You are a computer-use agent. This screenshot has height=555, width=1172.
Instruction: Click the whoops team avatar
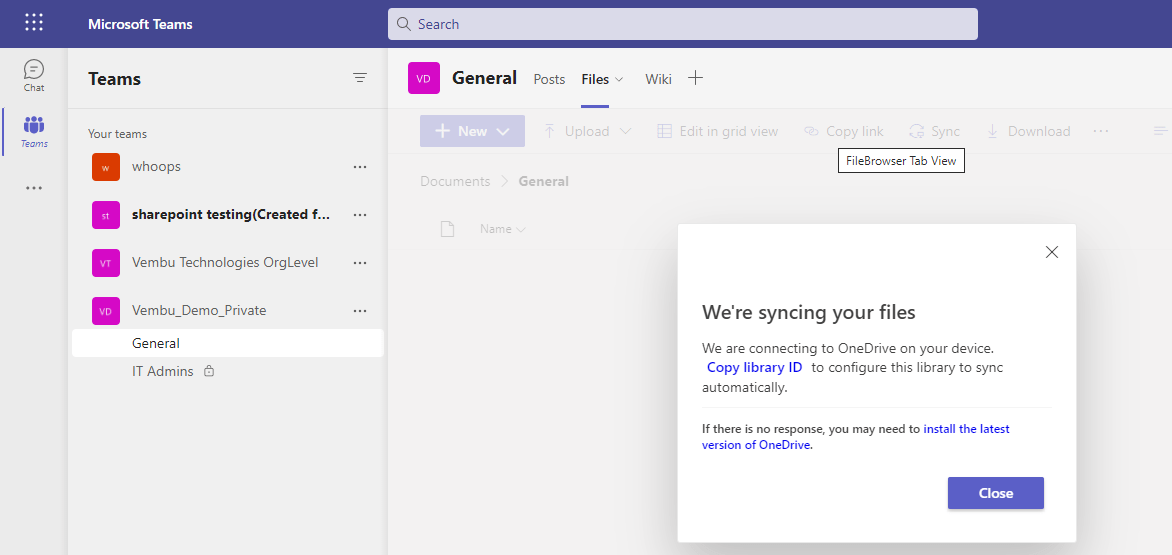105,167
